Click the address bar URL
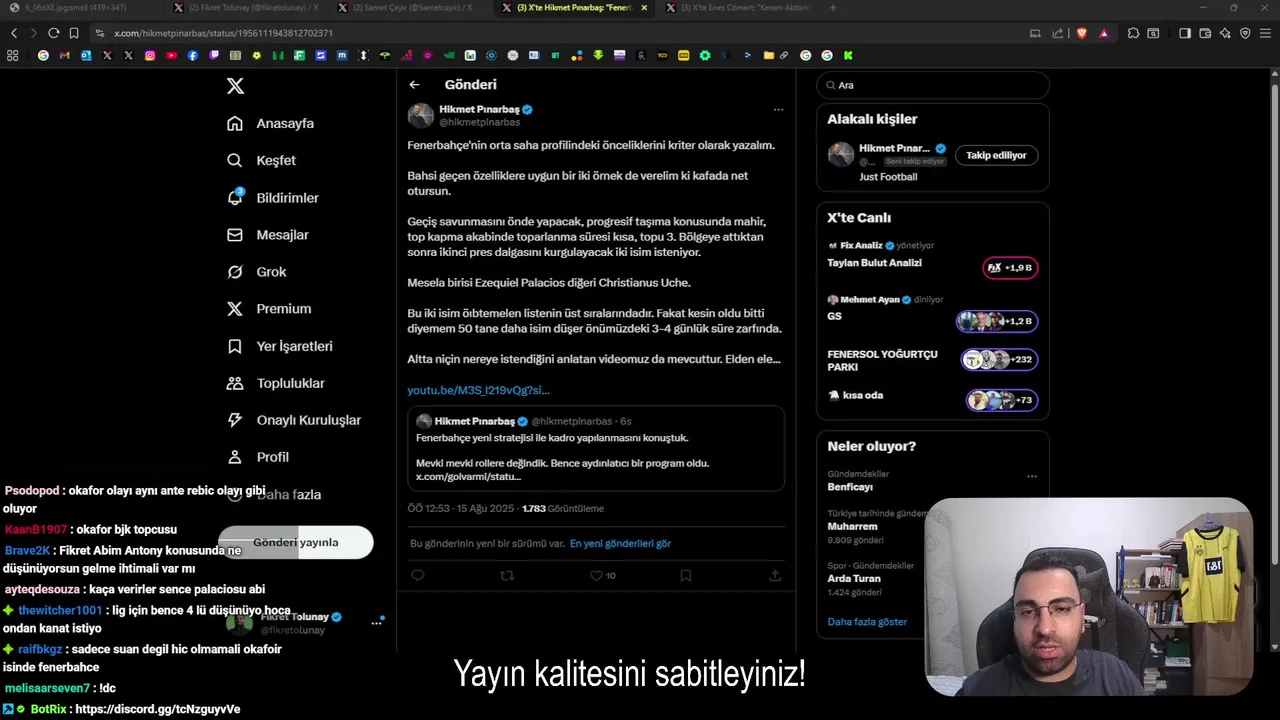 point(223,33)
